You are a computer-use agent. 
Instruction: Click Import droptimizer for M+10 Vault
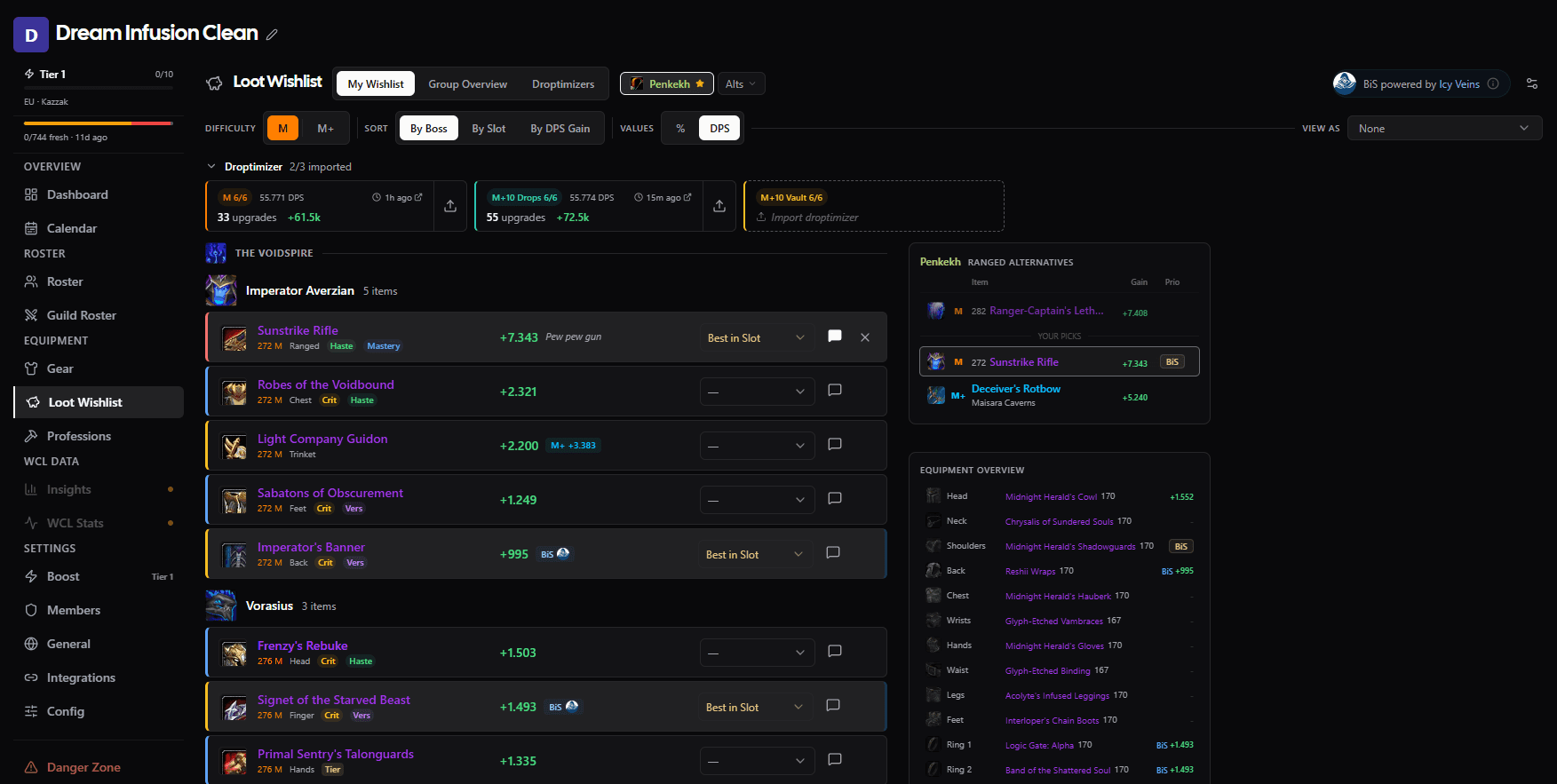[x=807, y=217]
